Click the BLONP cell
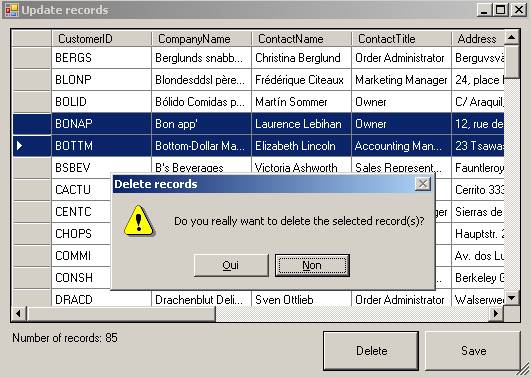The image size is (531, 378). point(102,80)
